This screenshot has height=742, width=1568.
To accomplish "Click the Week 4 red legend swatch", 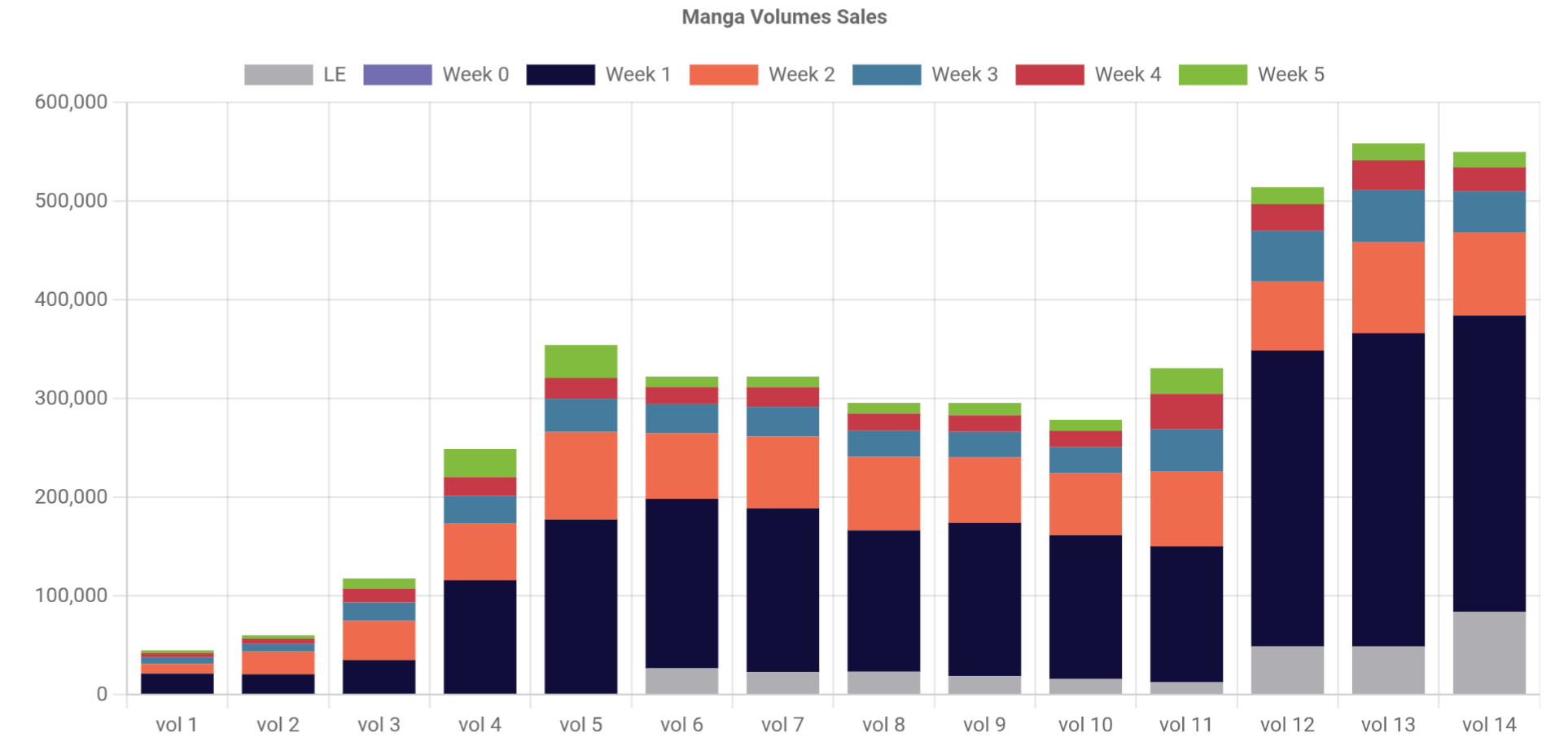I will [1050, 75].
